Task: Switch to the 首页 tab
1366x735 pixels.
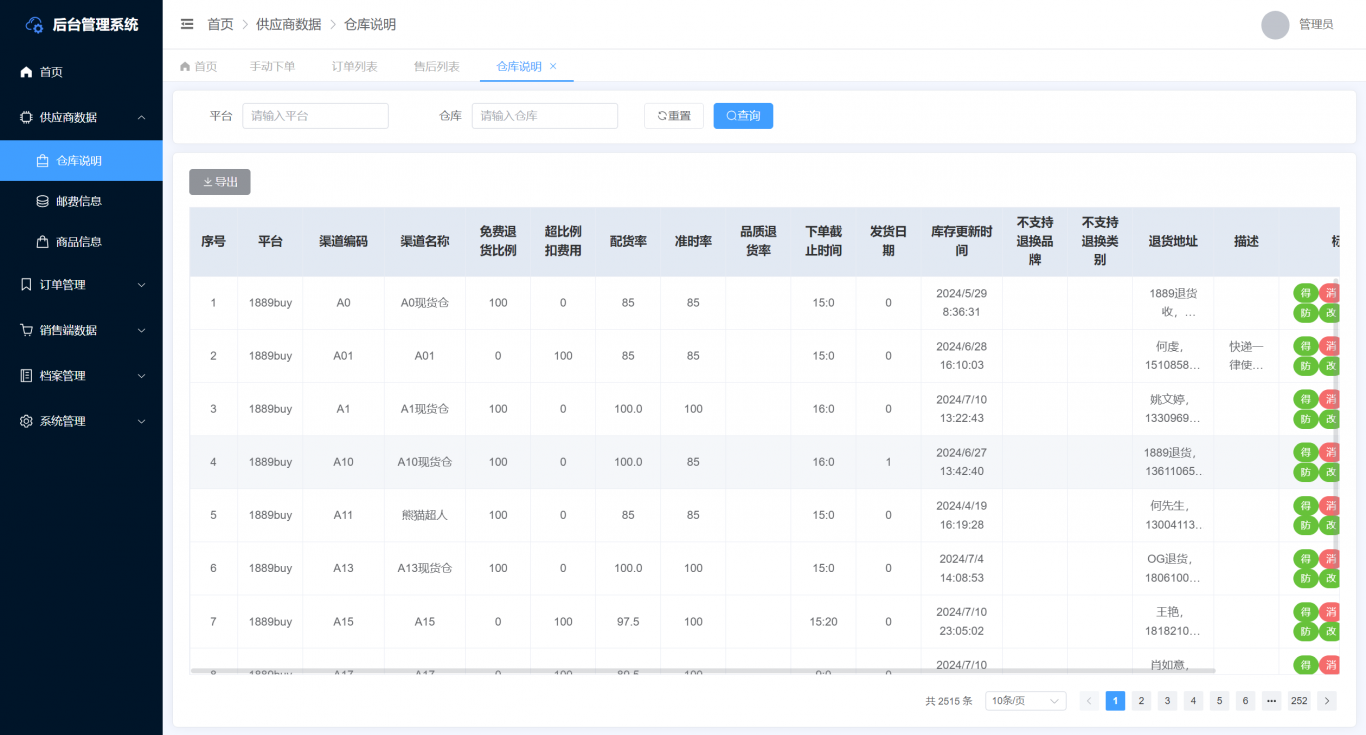Action: coord(198,66)
